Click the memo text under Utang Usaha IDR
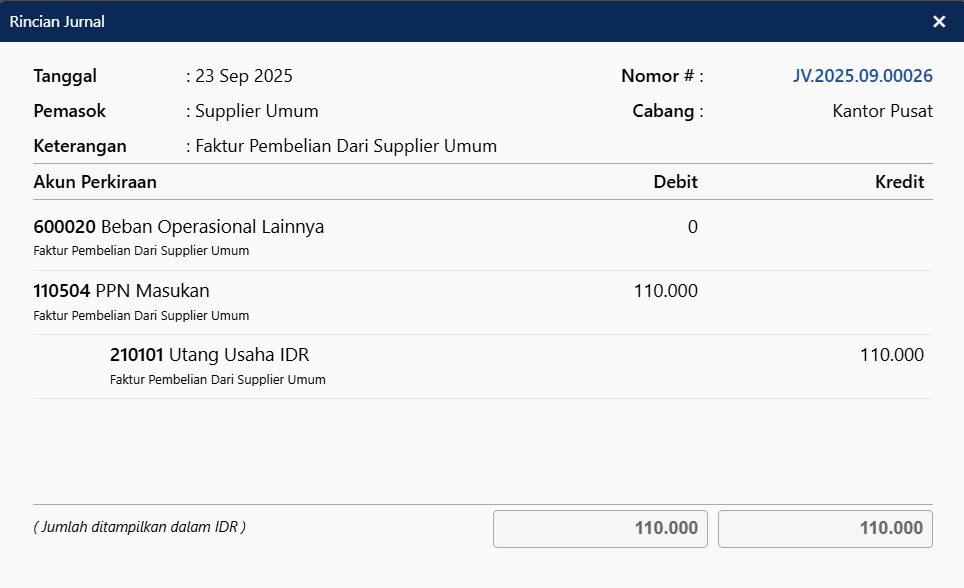Viewport: 964px width, 588px height. click(217, 380)
